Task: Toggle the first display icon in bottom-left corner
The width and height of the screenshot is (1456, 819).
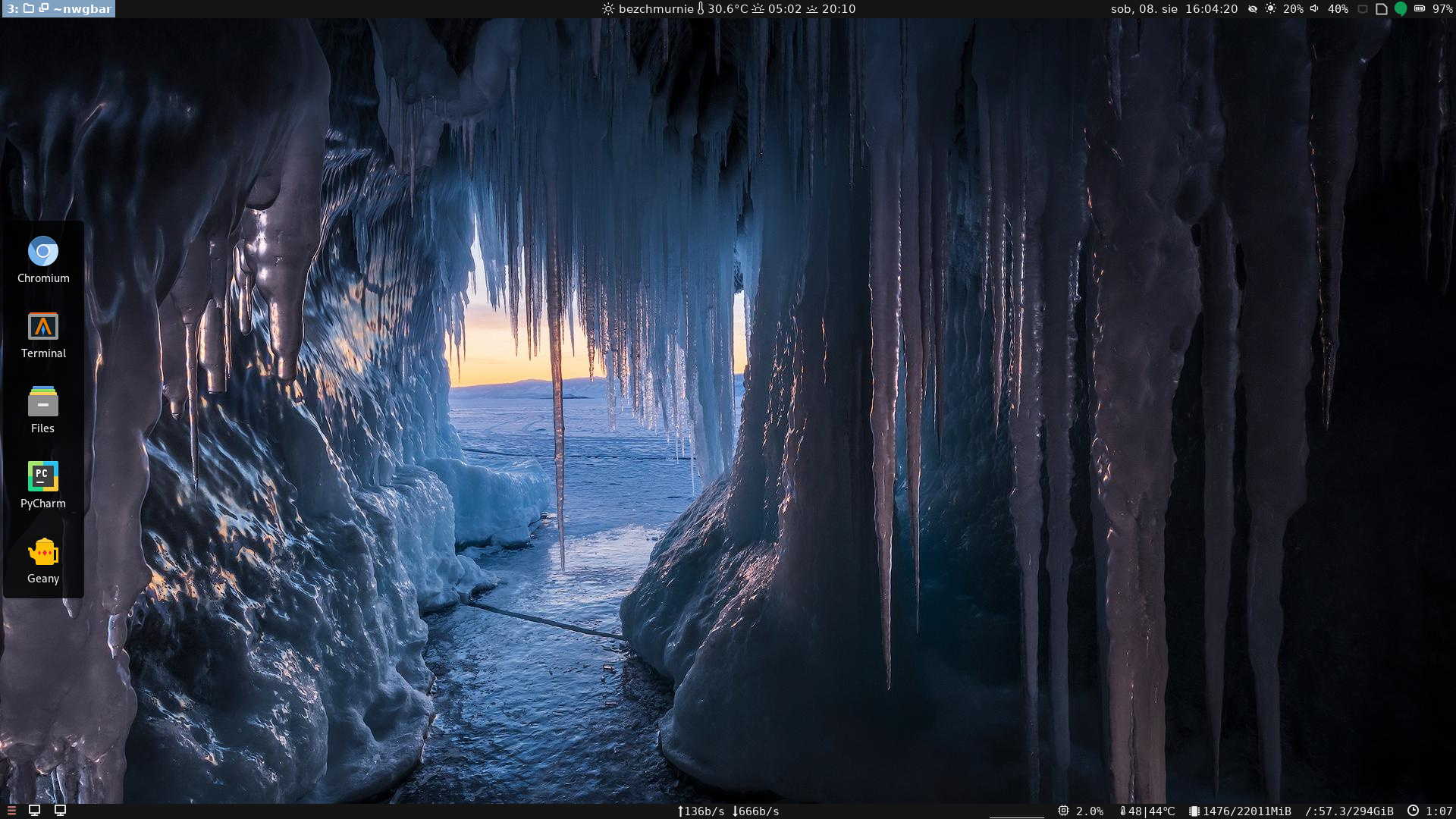Action: [34, 809]
